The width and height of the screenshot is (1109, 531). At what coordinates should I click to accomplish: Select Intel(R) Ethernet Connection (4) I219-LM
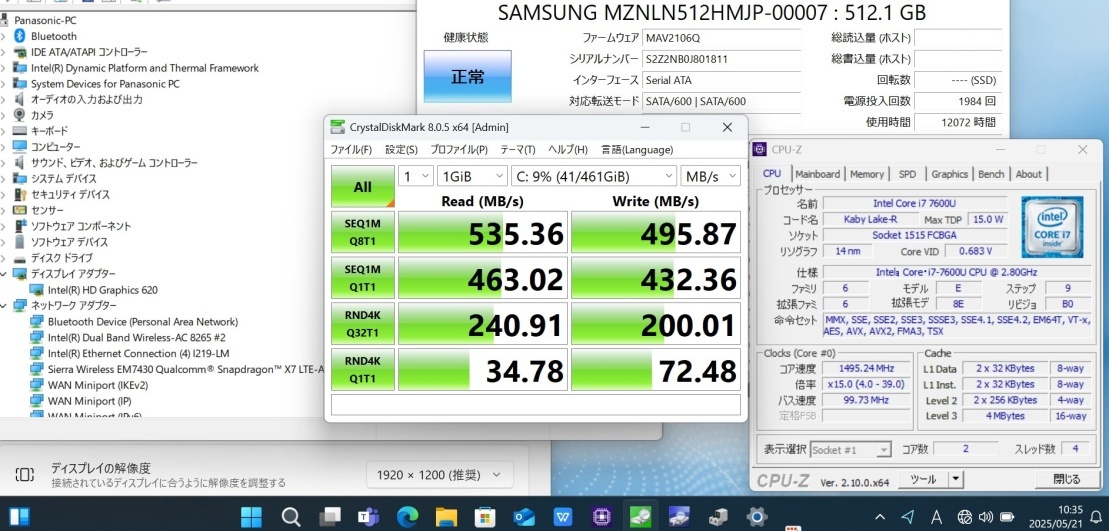click(139, 353)
